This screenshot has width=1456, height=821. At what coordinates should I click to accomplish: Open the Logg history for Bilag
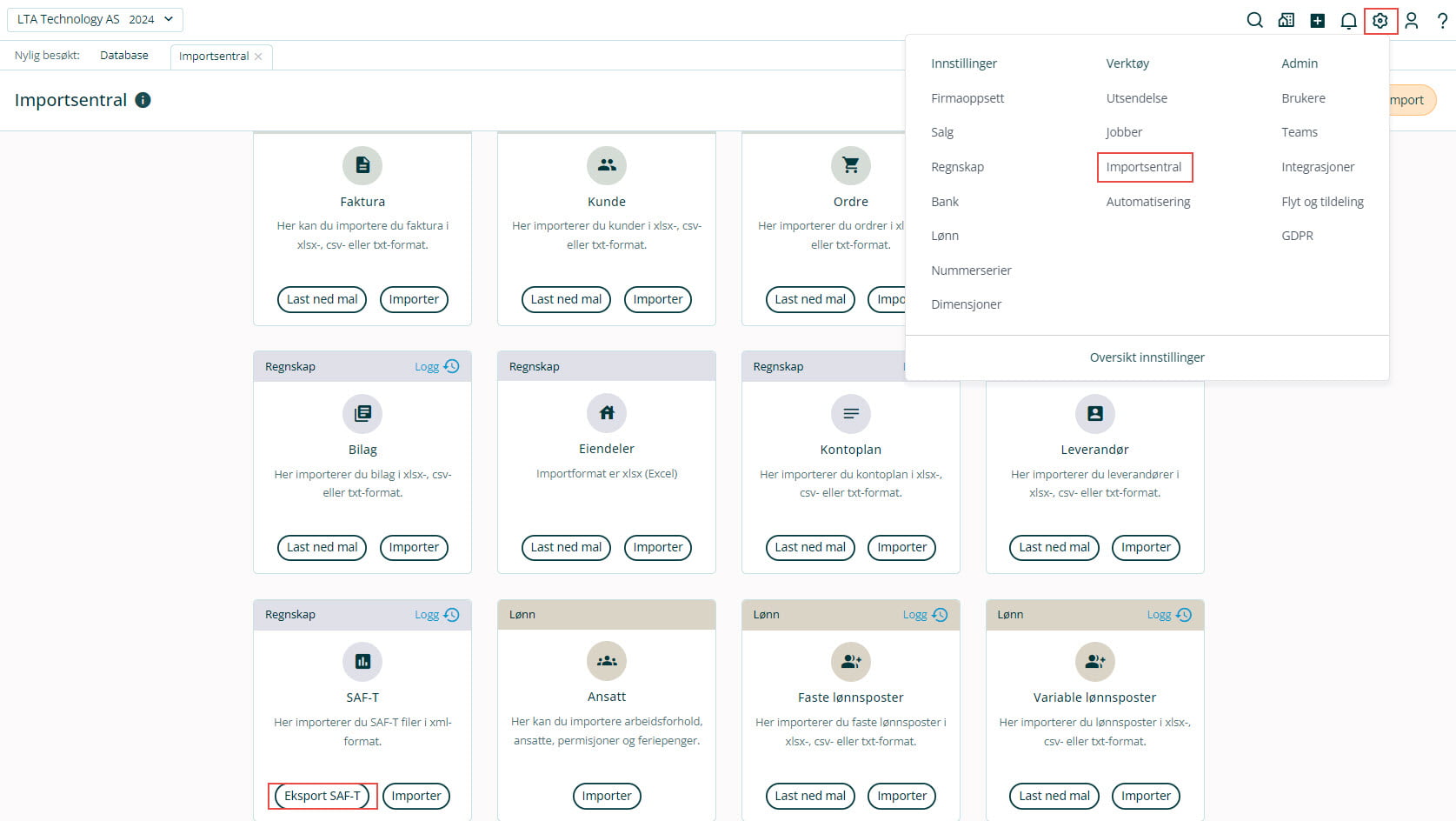pyautogui.click(x=436, y=366)
